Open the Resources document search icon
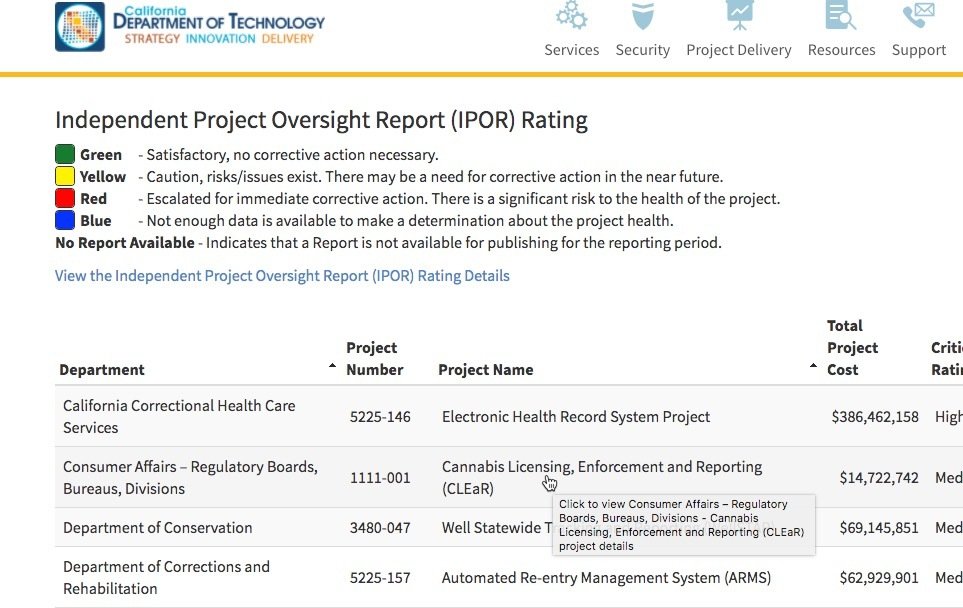This screenshot has height=608, width=963. [841, 15]
